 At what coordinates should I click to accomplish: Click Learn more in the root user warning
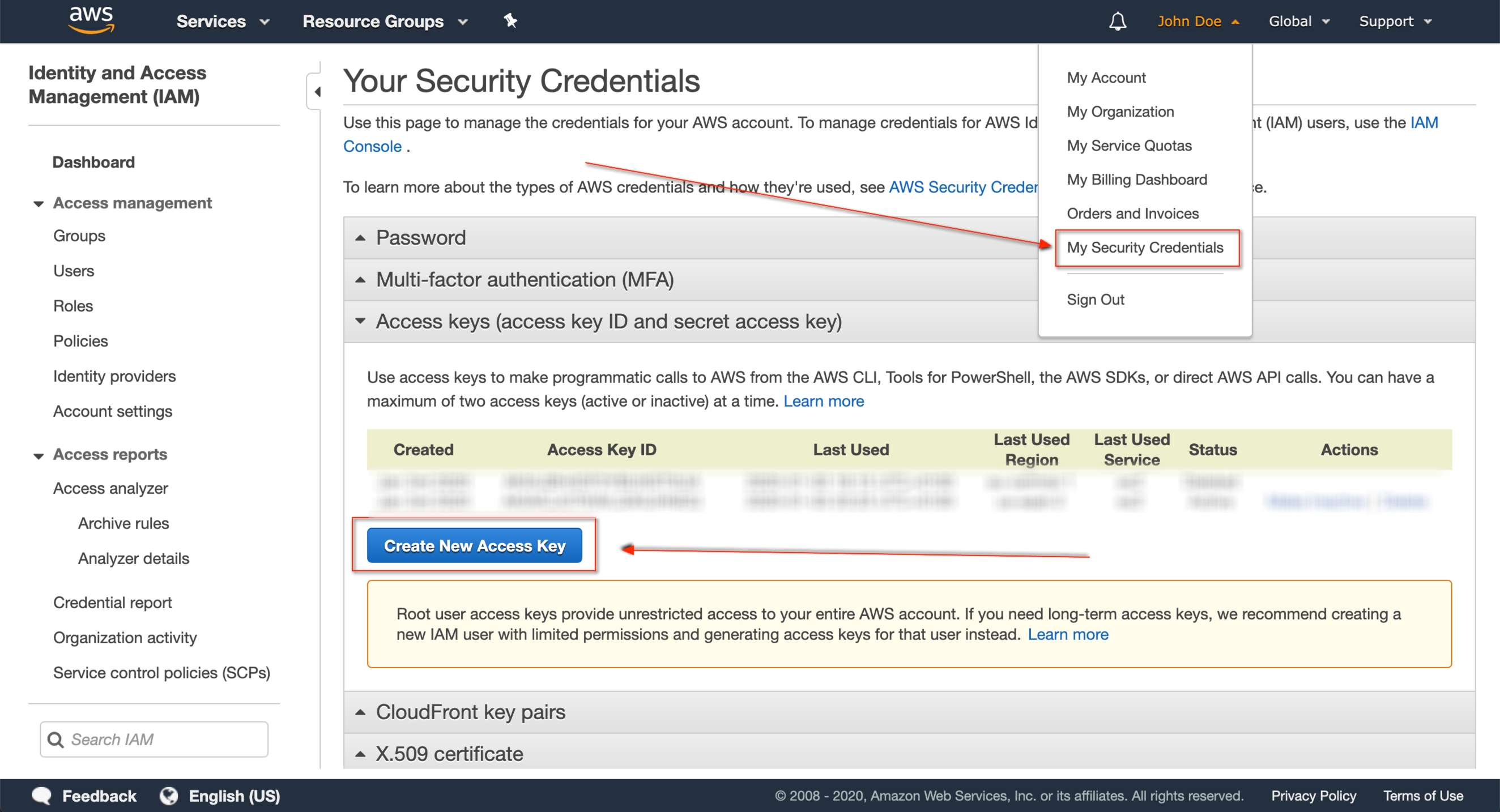(x=1067, y=634)
